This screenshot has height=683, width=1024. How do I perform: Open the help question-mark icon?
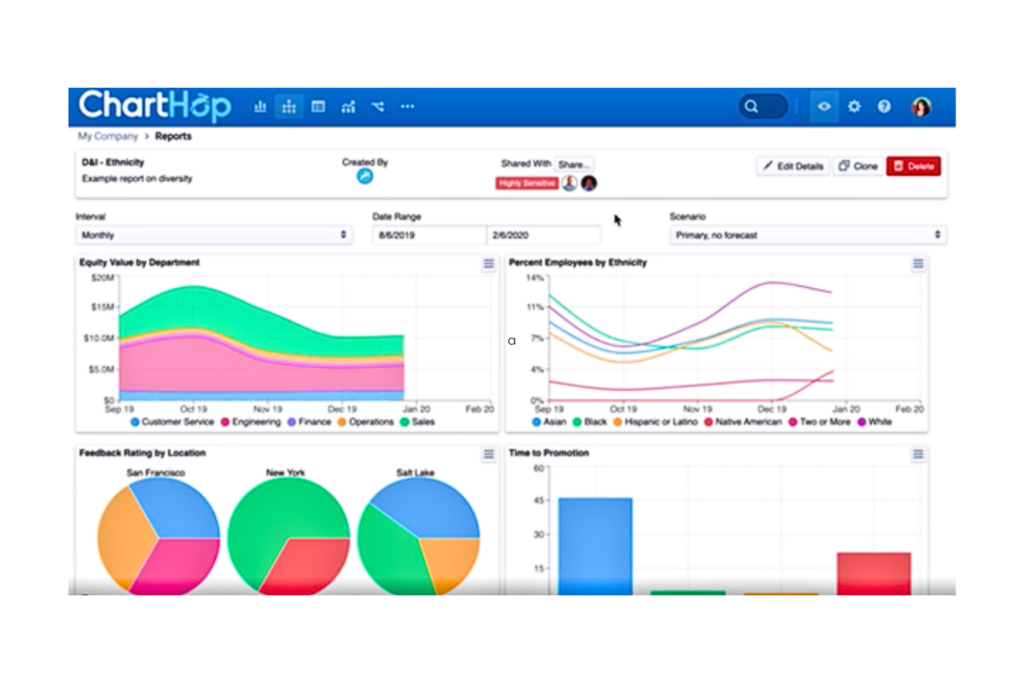pyautogui.click(x=883, y=106)
